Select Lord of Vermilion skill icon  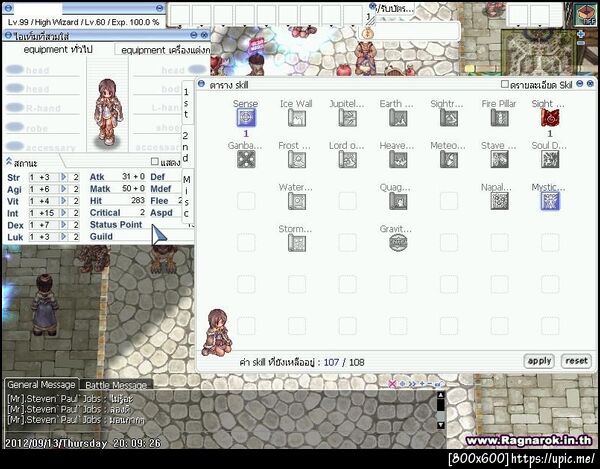point(347,159)
